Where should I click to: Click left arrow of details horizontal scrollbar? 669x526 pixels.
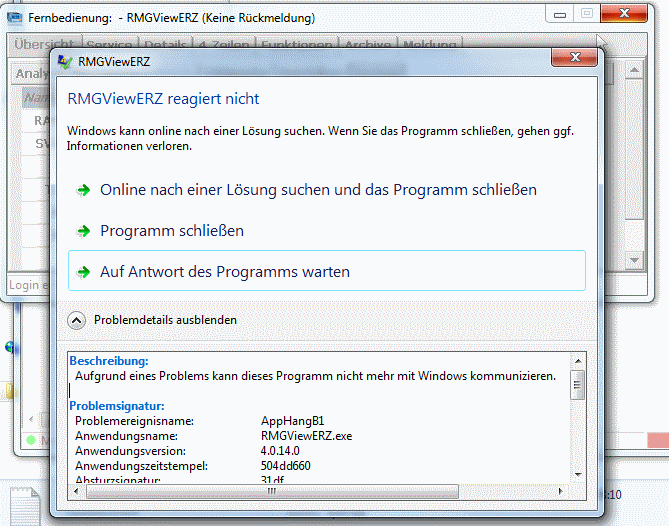[77, 491]
